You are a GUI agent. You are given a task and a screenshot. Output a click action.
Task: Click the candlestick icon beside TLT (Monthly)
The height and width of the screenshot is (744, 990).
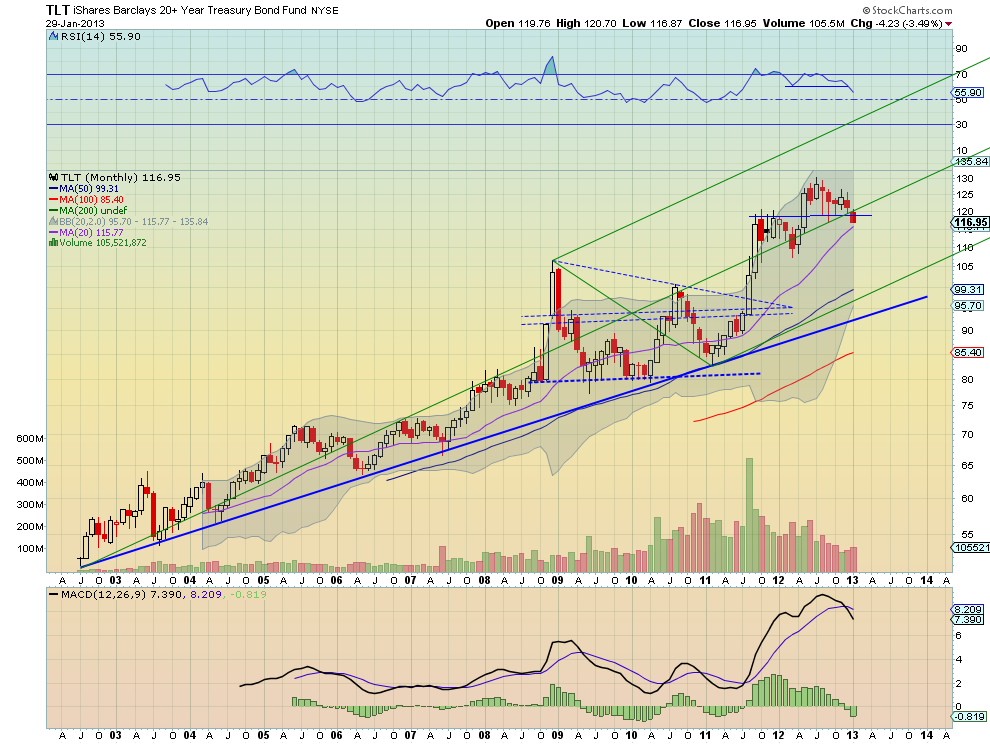coord(54,177)
